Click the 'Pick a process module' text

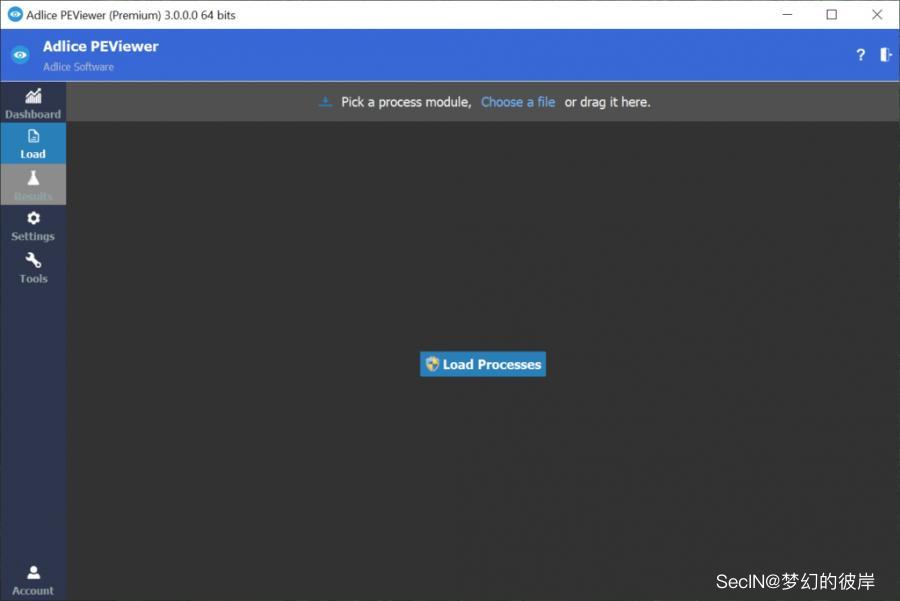coord(406,102)
